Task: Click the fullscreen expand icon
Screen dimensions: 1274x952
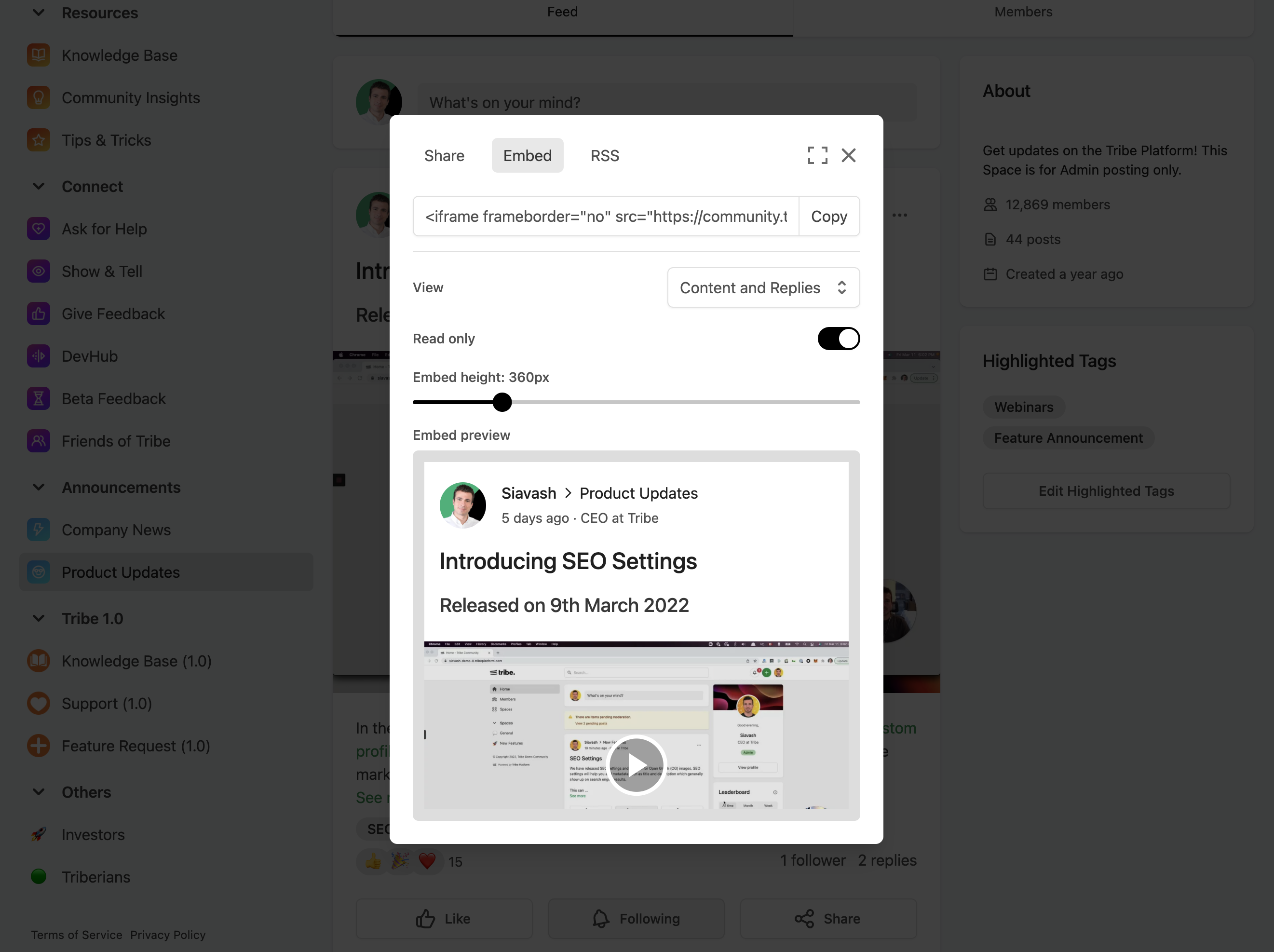Action: (x=817, y=155)
